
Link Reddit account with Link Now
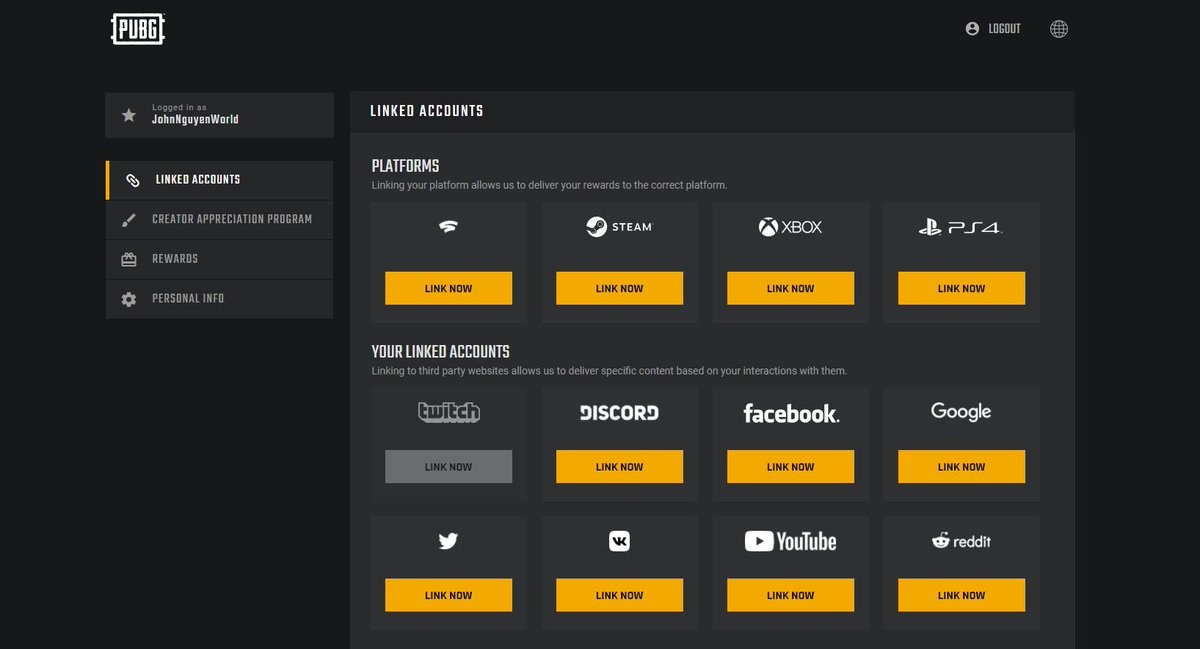pyautogui.click(x=961, y=595)
